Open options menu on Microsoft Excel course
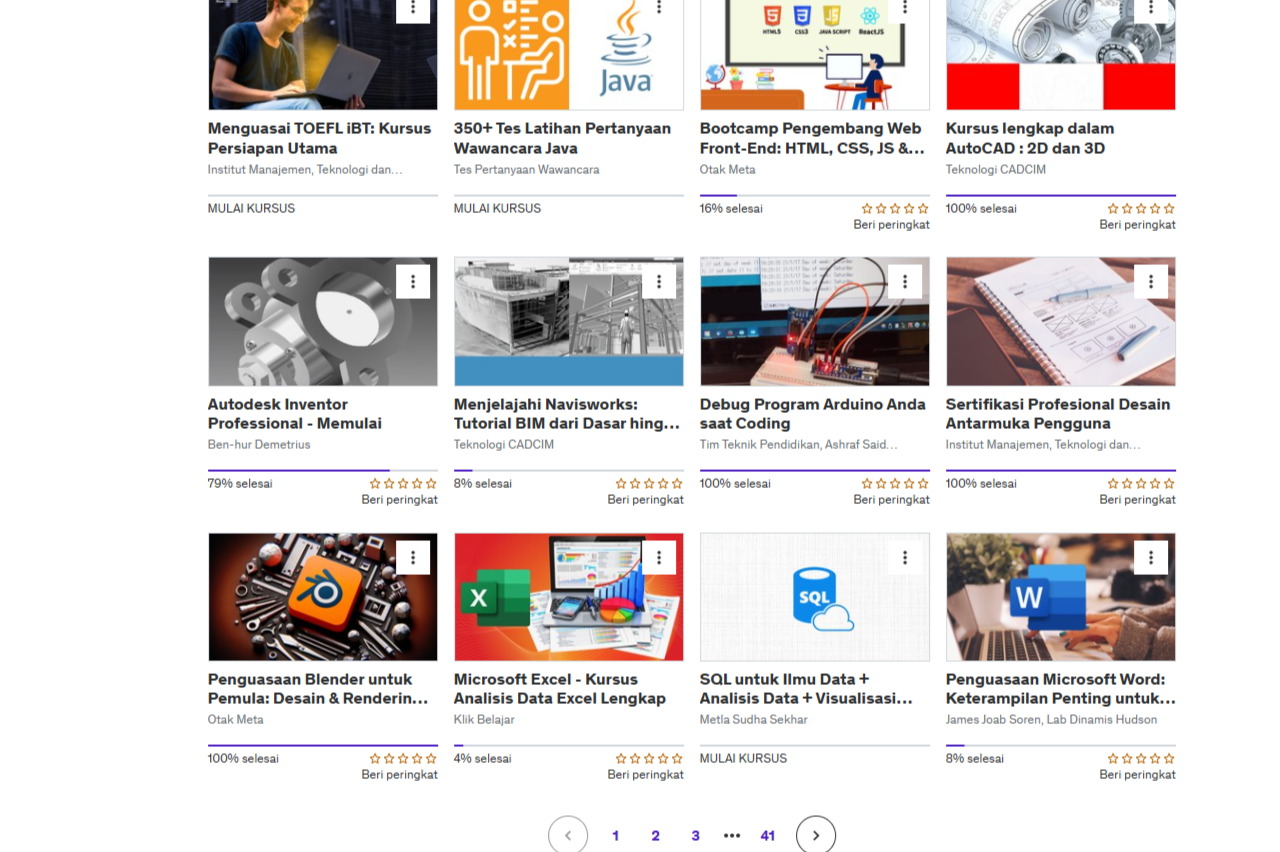1280x852 pixels. pos(658,557)
